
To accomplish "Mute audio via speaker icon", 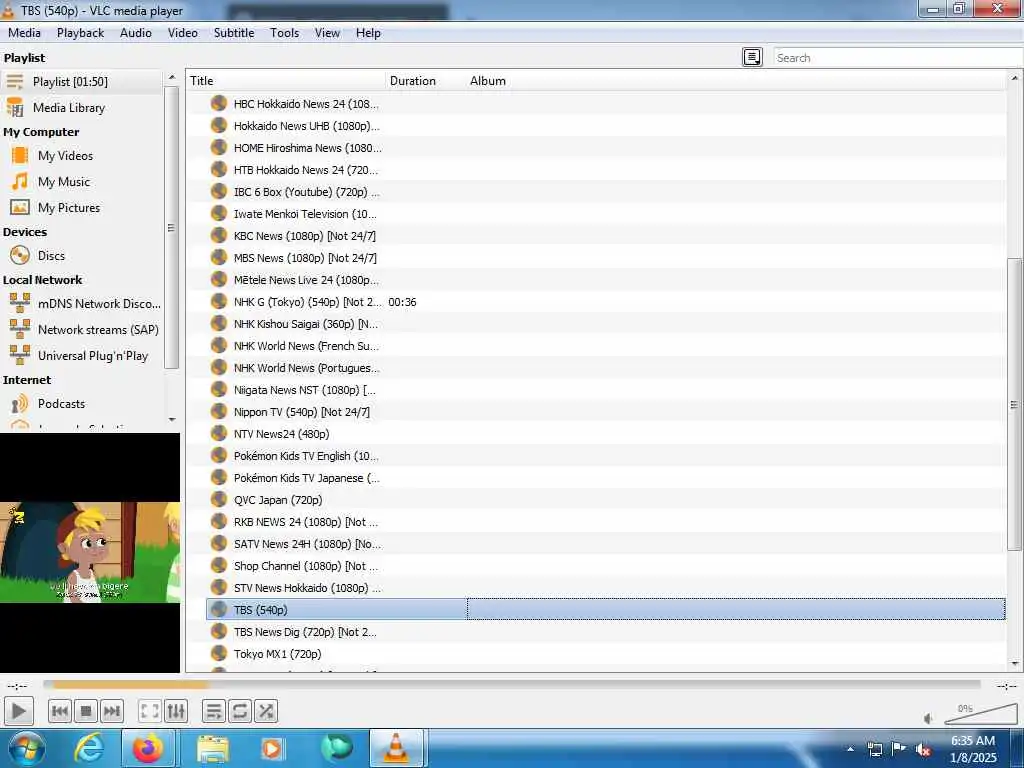I will coord(929,718).
